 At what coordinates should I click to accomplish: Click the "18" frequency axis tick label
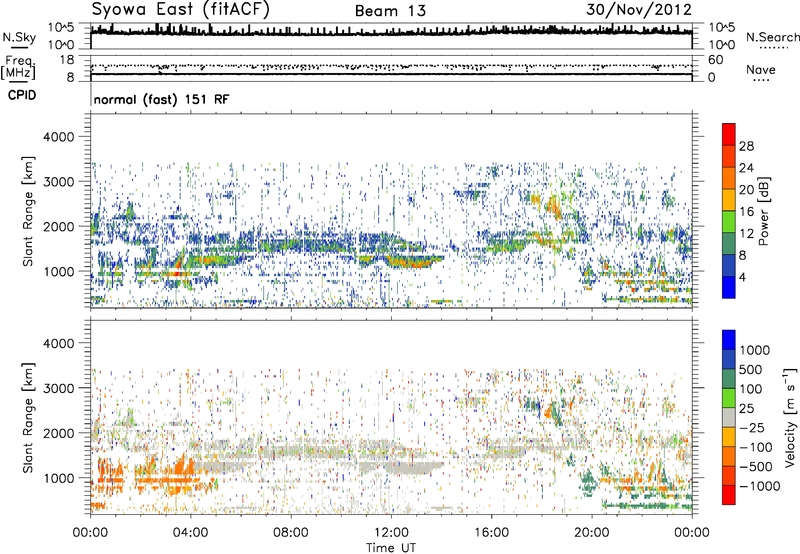click(67, 60)
